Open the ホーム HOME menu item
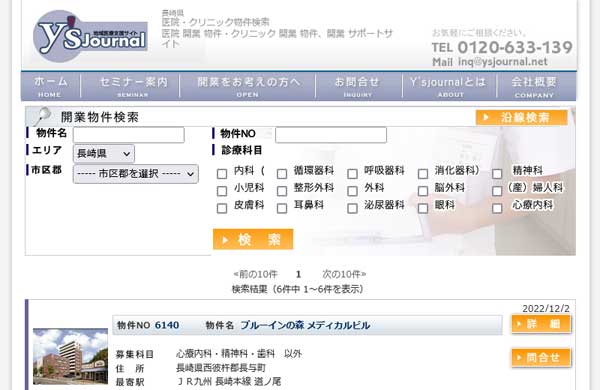600x390 pixels. (51, 86)
